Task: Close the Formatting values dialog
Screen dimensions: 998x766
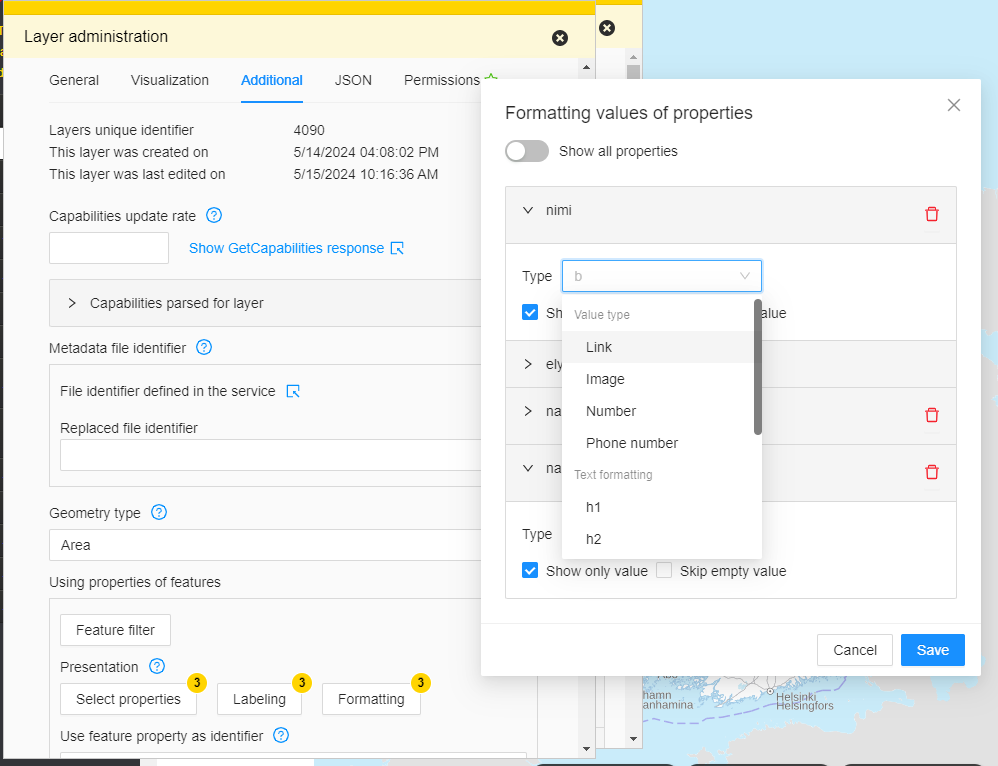Action: pos(954,105)
